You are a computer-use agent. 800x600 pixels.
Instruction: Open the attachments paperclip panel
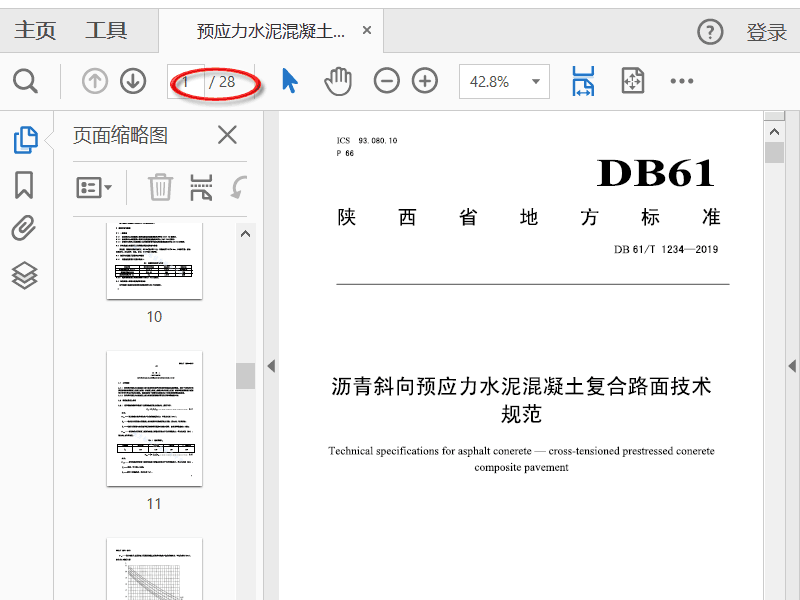23,228
